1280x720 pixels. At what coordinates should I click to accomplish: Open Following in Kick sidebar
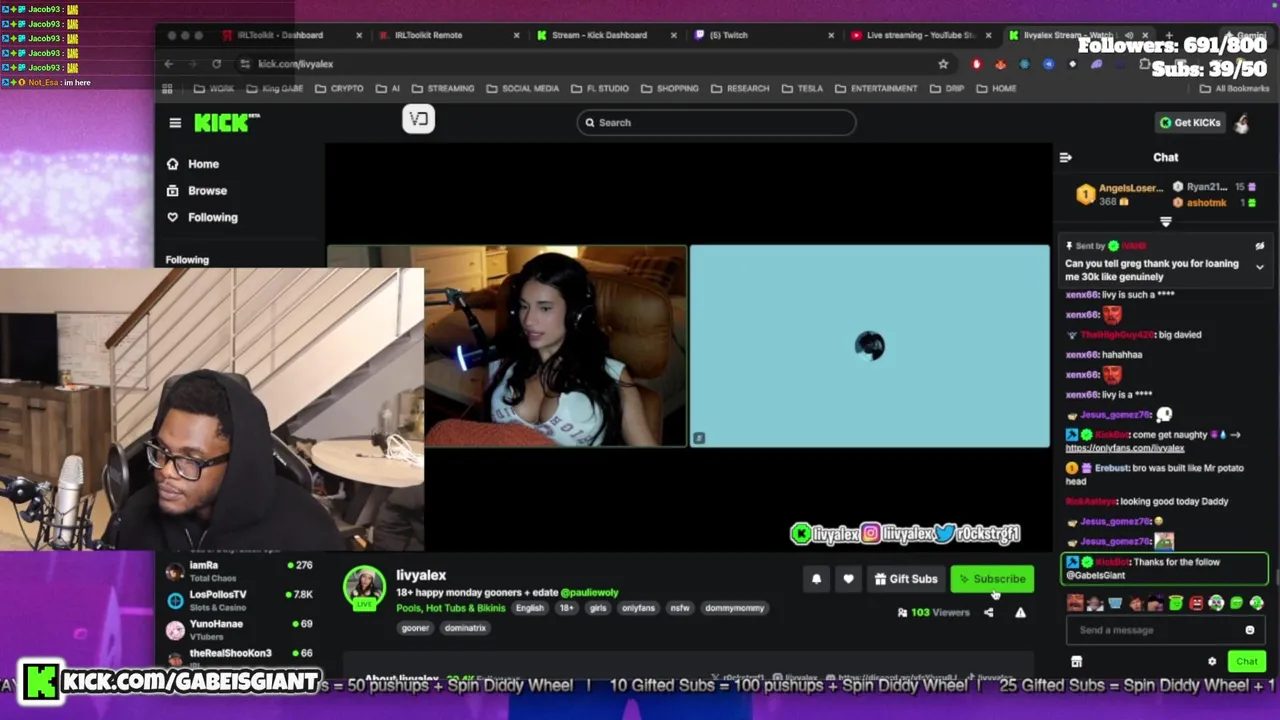[x=203, y=217]
